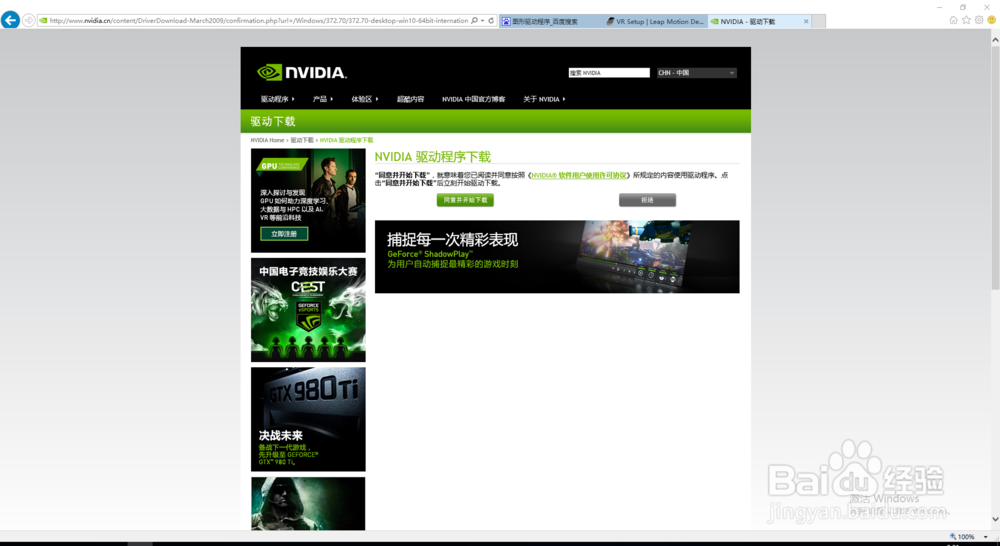Click NVIDIA Home breadcrumb
1000x546 pixels.
(x=267, y=140)
